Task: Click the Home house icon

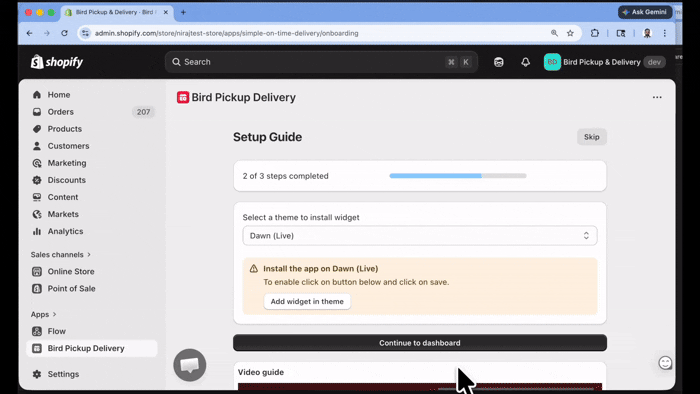Action: click(x=37, y=95)
